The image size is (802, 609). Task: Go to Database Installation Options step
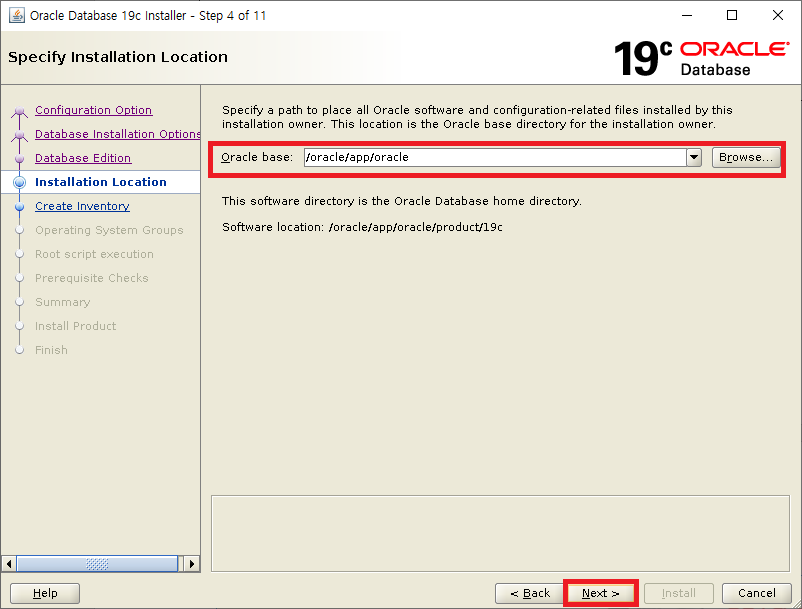(118, 134)
